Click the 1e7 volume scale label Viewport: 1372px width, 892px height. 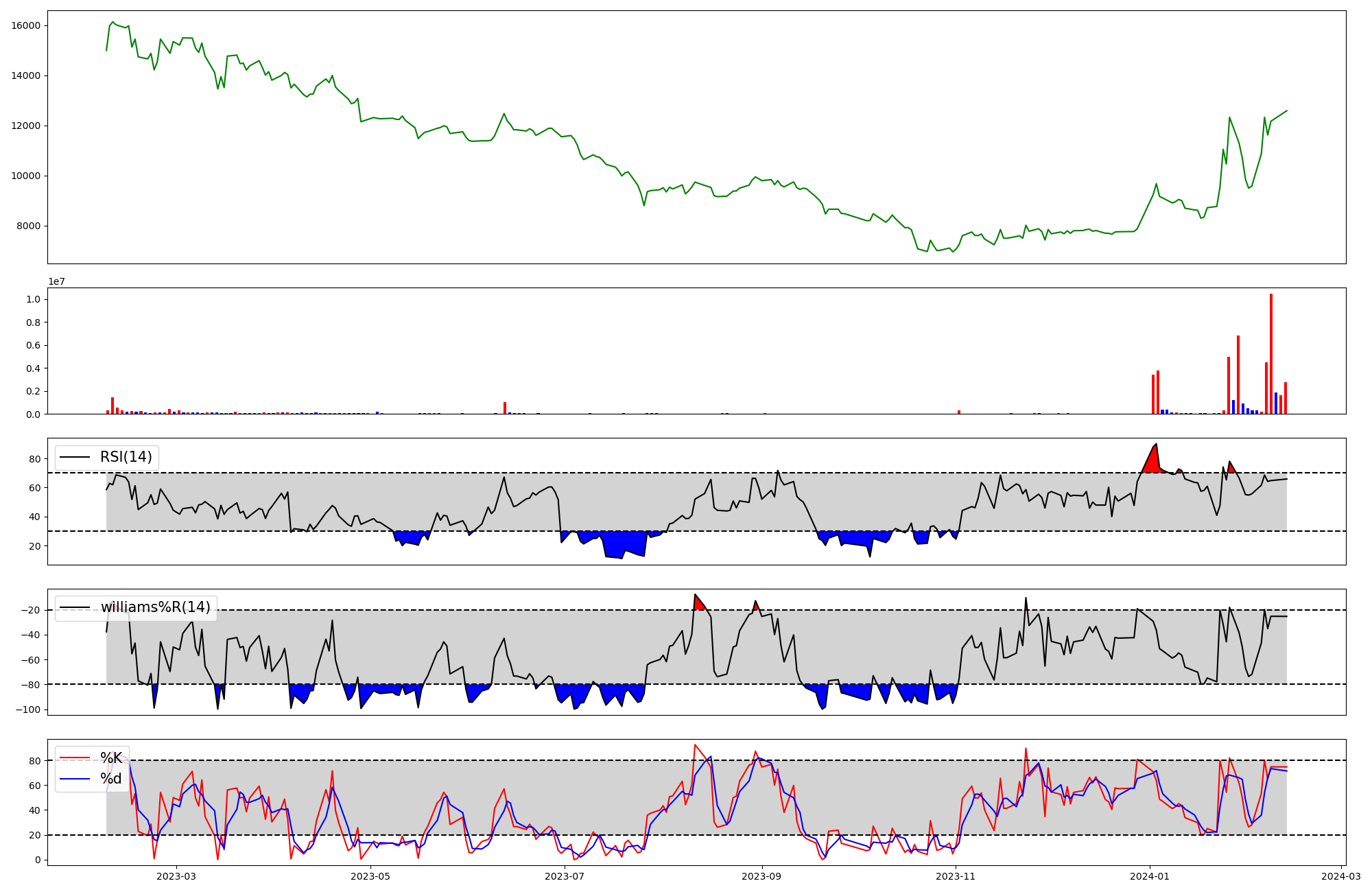point(56,281)
